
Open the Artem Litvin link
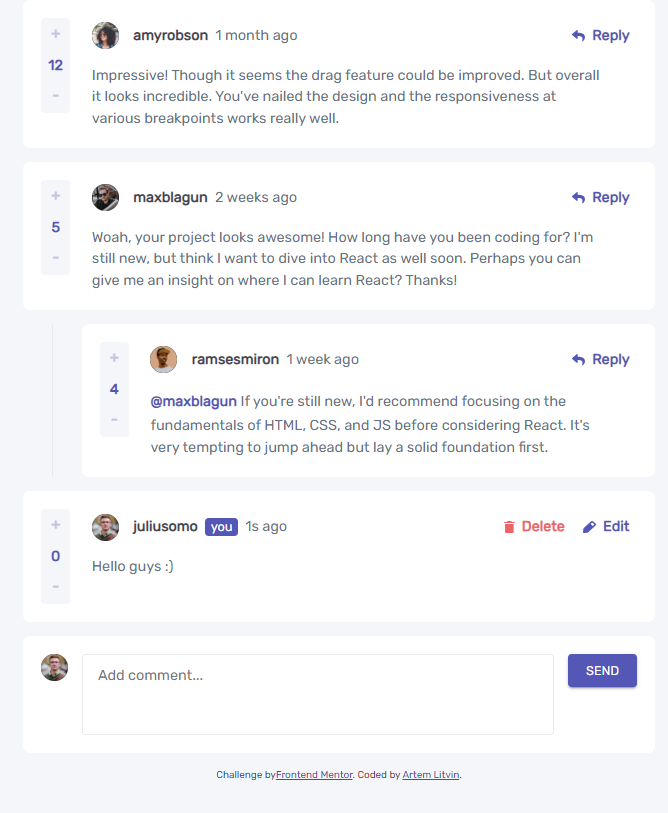coord(431,775)
